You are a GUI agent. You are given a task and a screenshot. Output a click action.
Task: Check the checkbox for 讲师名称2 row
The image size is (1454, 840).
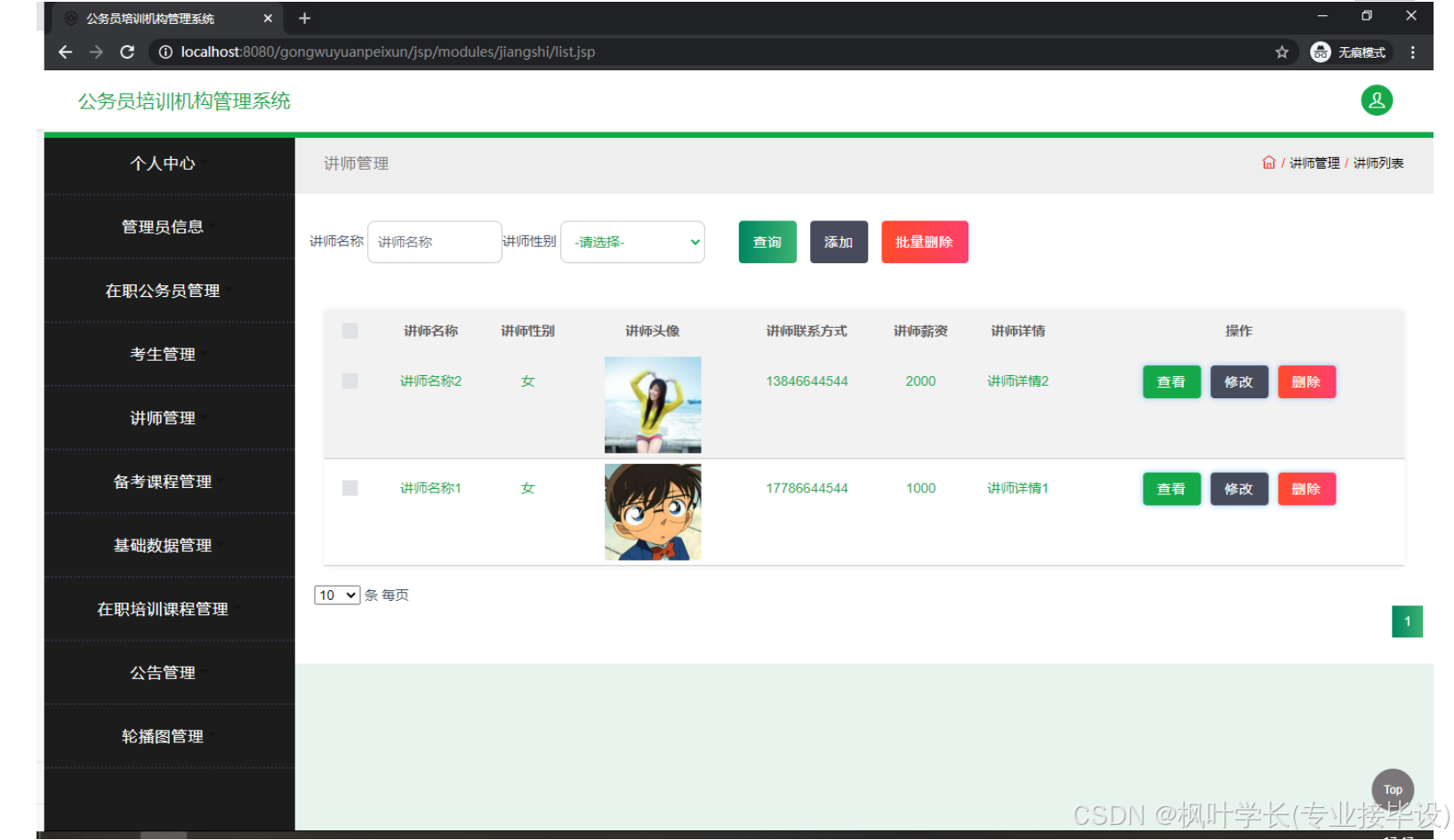(349, 380)
